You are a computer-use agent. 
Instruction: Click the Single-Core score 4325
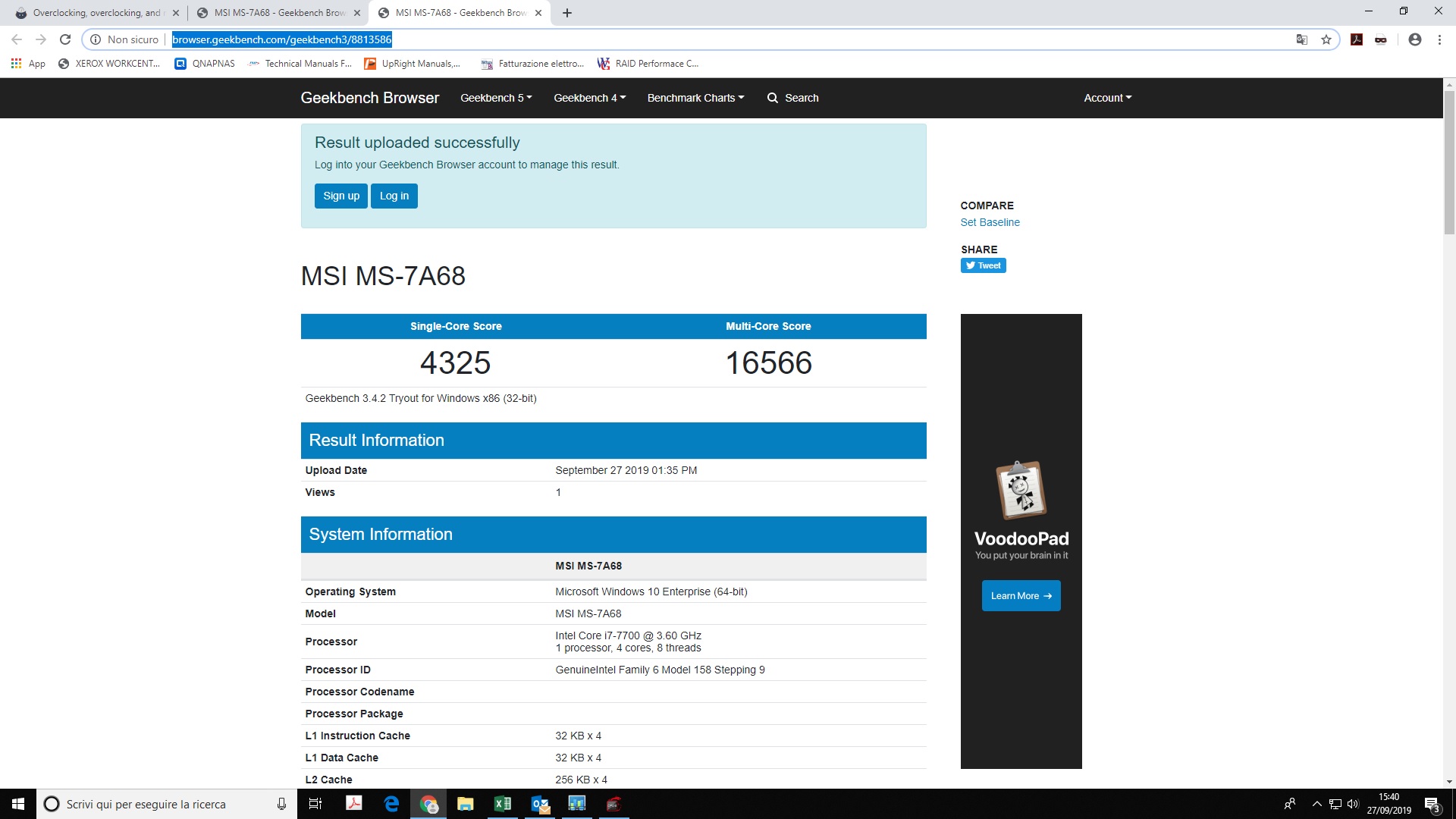point(456,362)
